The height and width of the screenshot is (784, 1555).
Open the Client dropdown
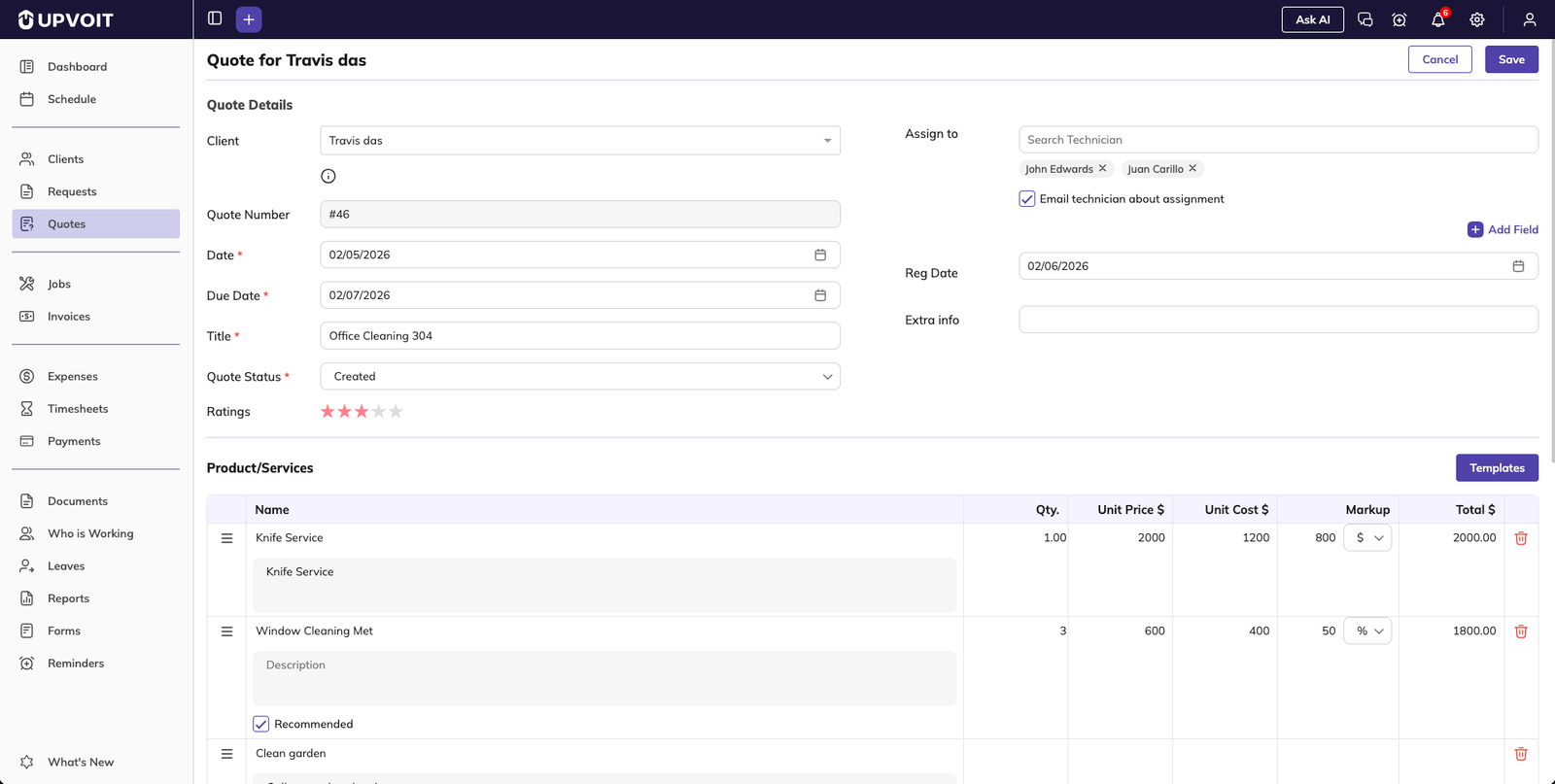click(579, 141)
